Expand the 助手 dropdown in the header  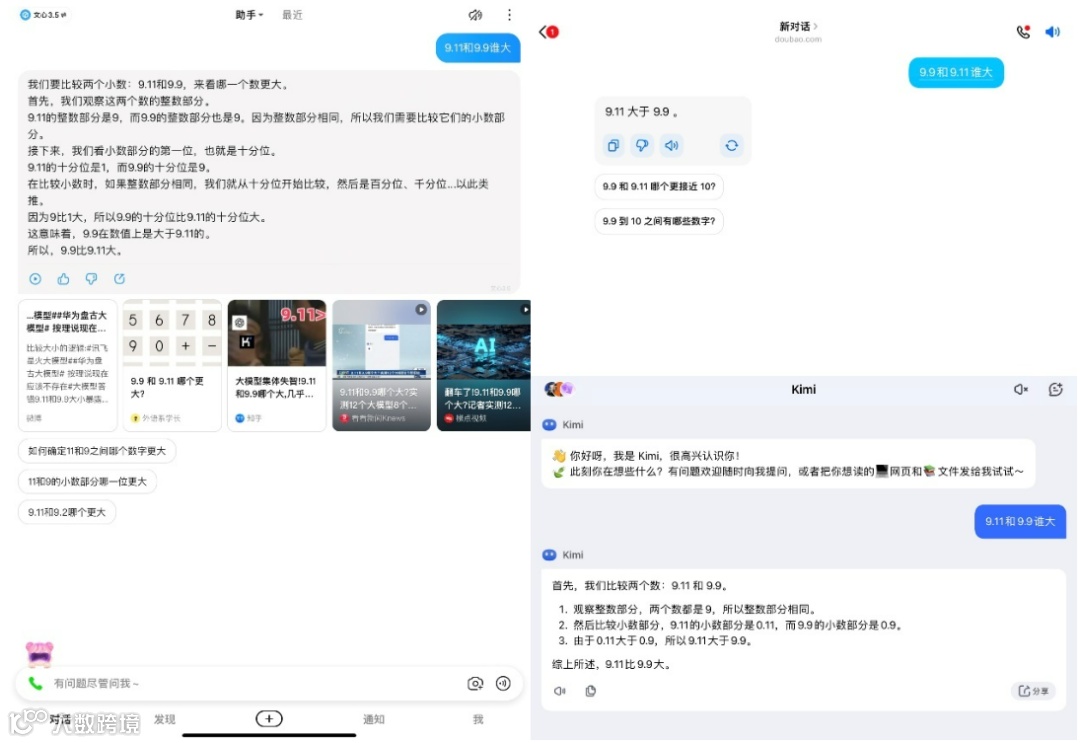click(249, 14)
